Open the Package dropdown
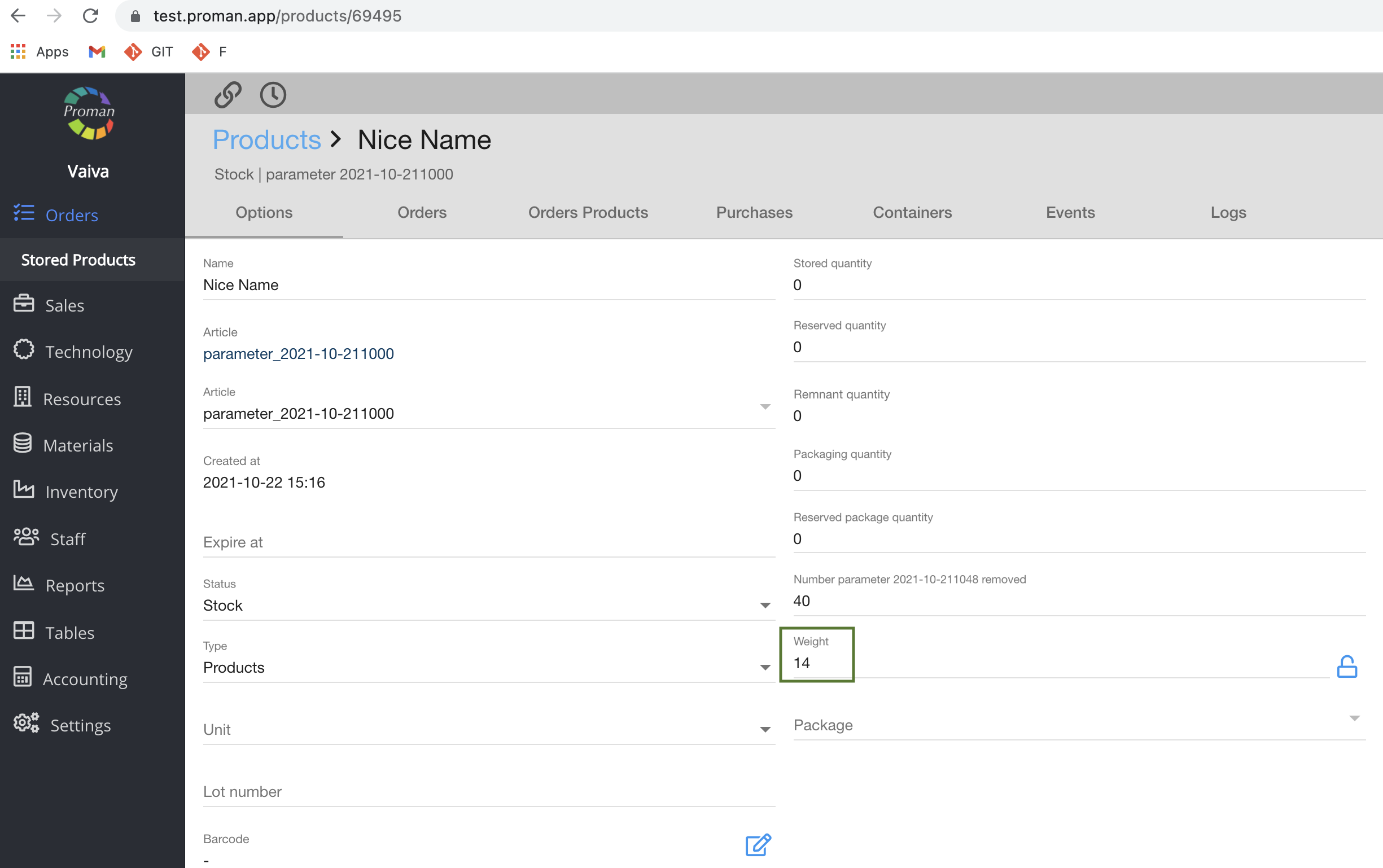This screenshot has width=1383, height=868. (1354, 719)
